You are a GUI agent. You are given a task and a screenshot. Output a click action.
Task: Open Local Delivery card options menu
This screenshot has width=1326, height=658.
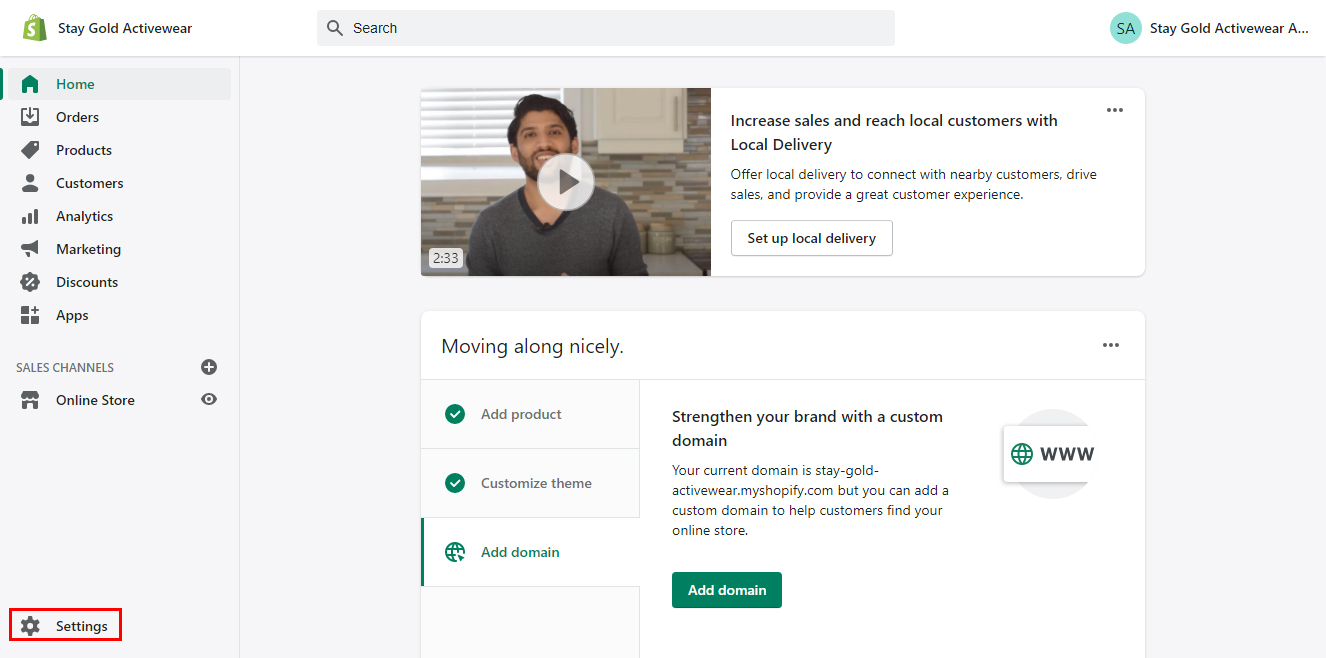click(x=1115, y=110)
